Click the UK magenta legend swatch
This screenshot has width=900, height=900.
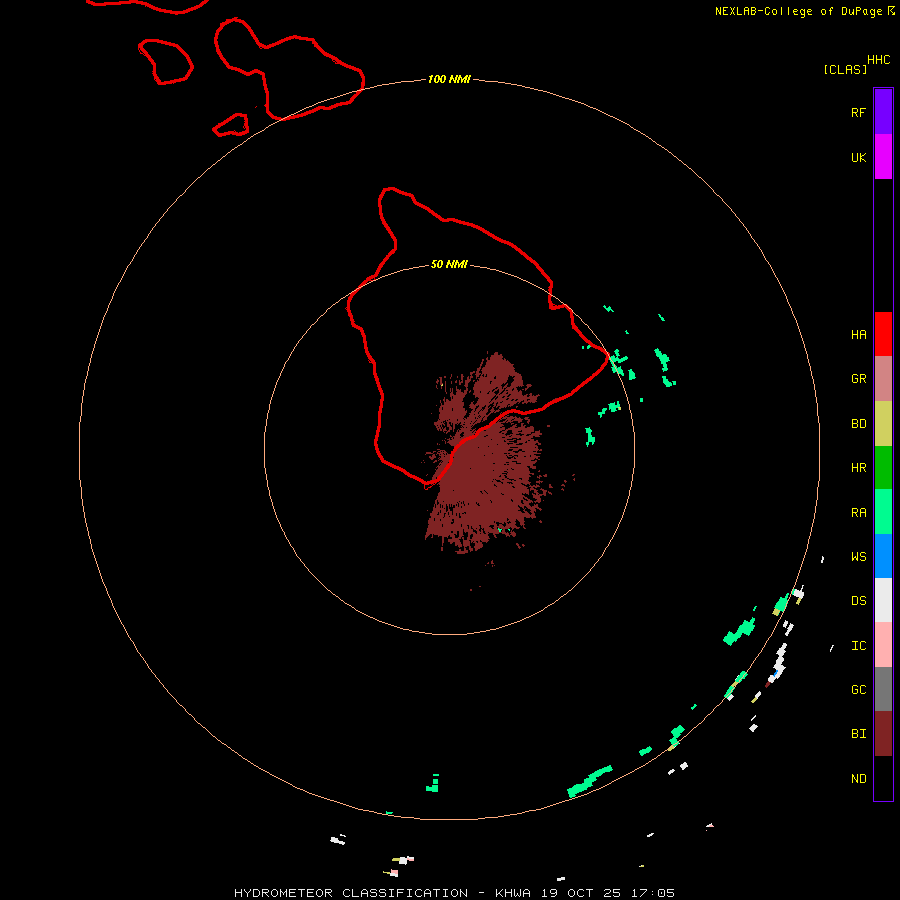[883, 157]
